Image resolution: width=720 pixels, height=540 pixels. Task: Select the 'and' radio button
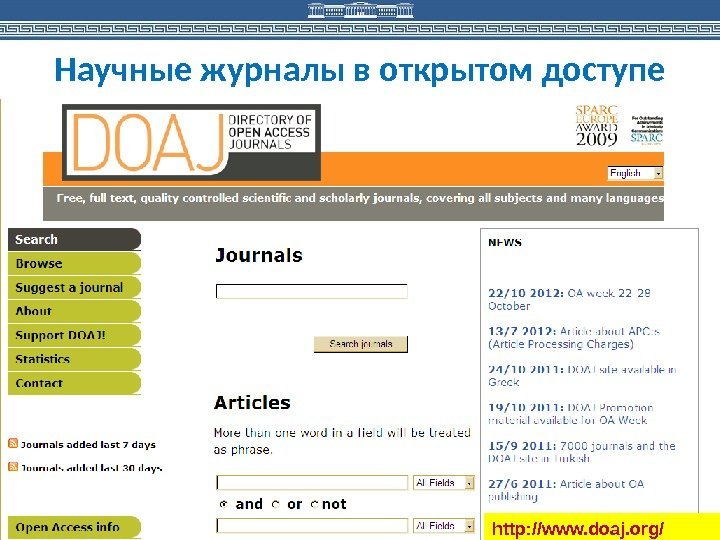click(x=224, y=504)
